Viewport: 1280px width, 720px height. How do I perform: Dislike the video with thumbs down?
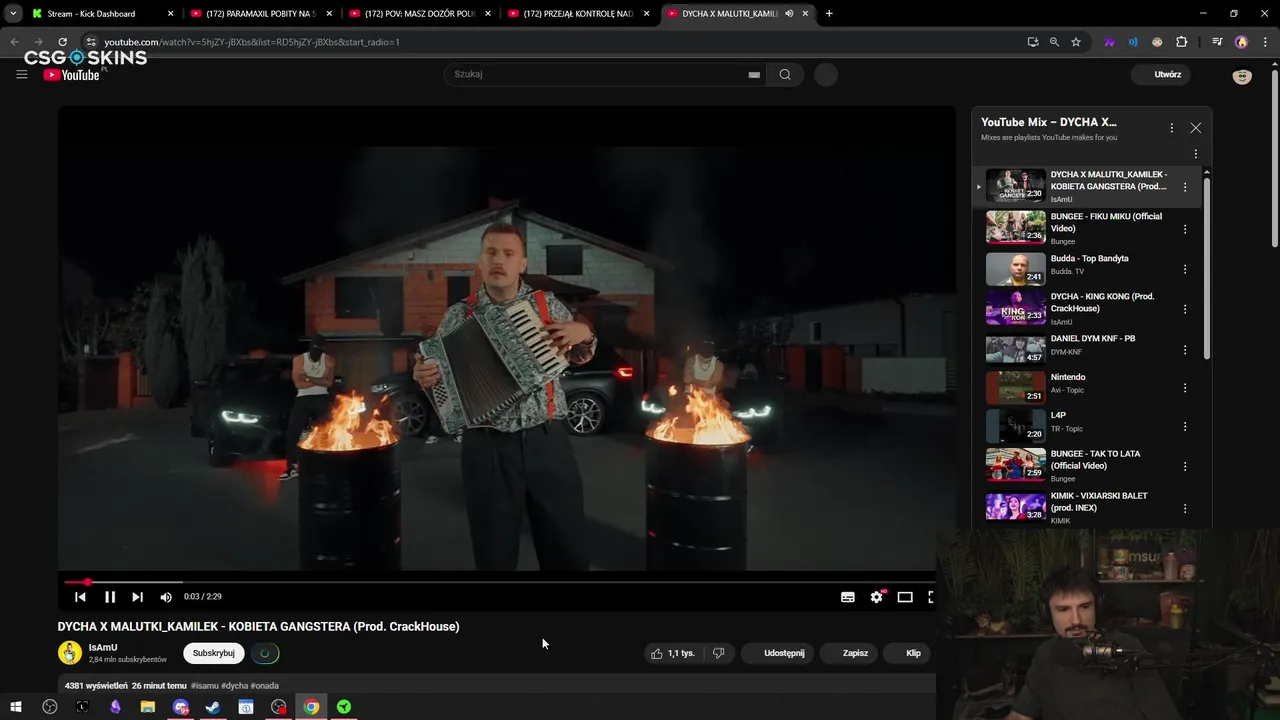point(718,653)
